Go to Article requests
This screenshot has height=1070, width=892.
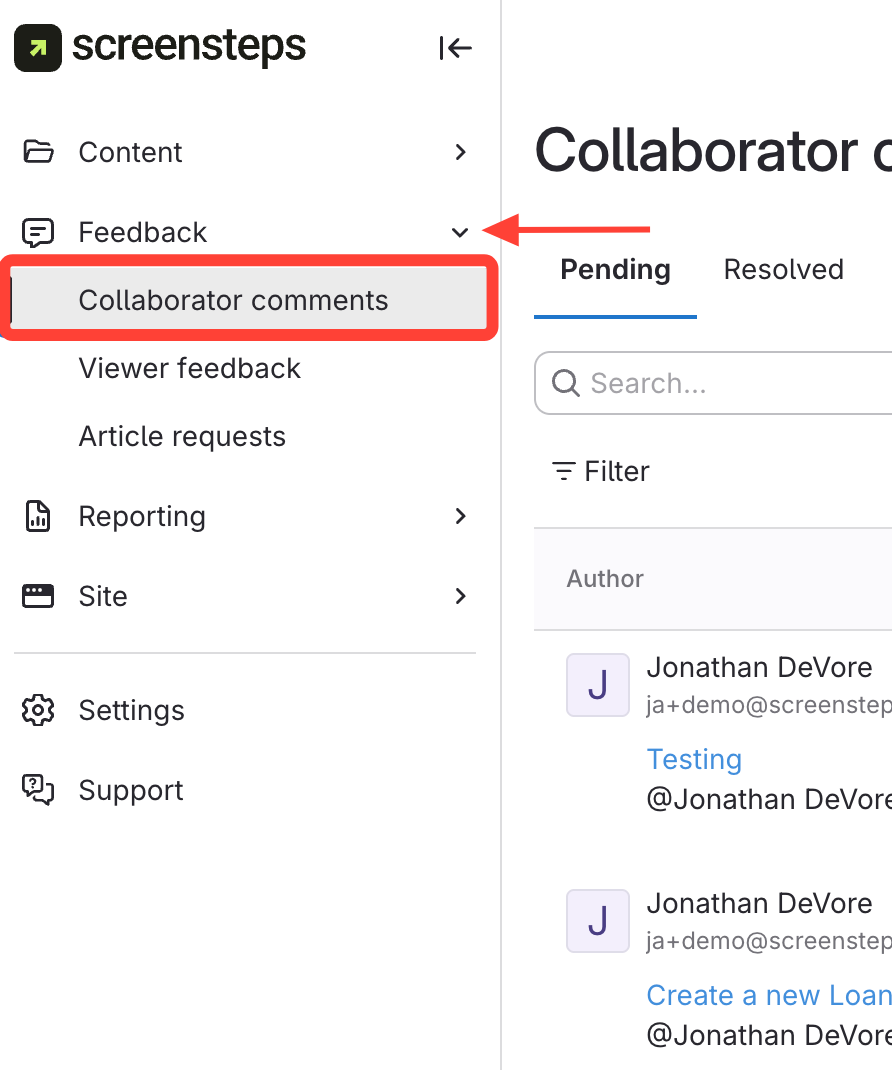click(182, 436)
